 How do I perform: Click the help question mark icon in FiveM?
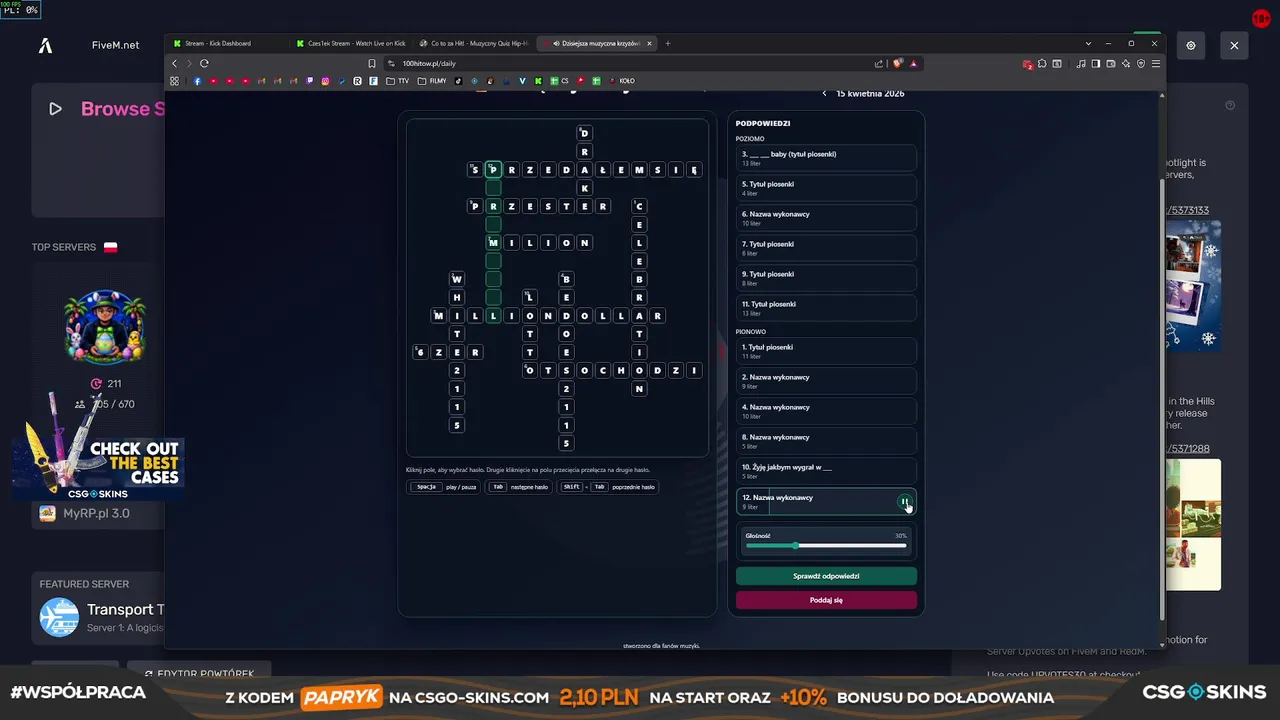pos(1230,105)
